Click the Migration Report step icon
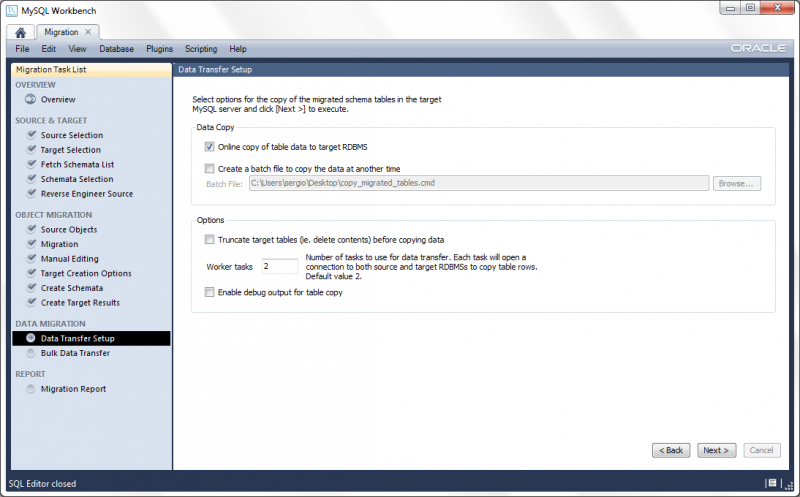 pos(32,389)
